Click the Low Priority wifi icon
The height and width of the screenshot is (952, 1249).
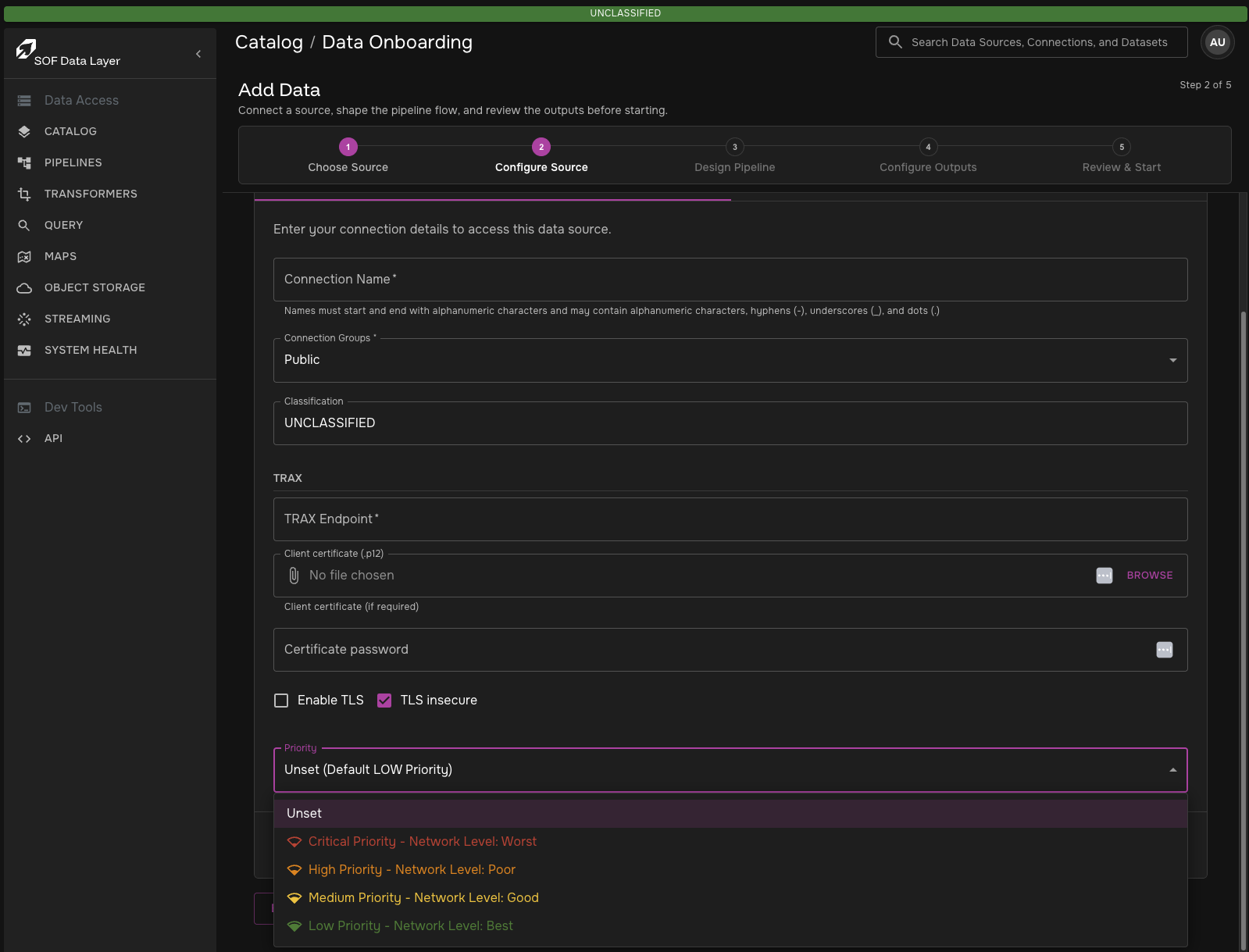click(x=294, y=926)
